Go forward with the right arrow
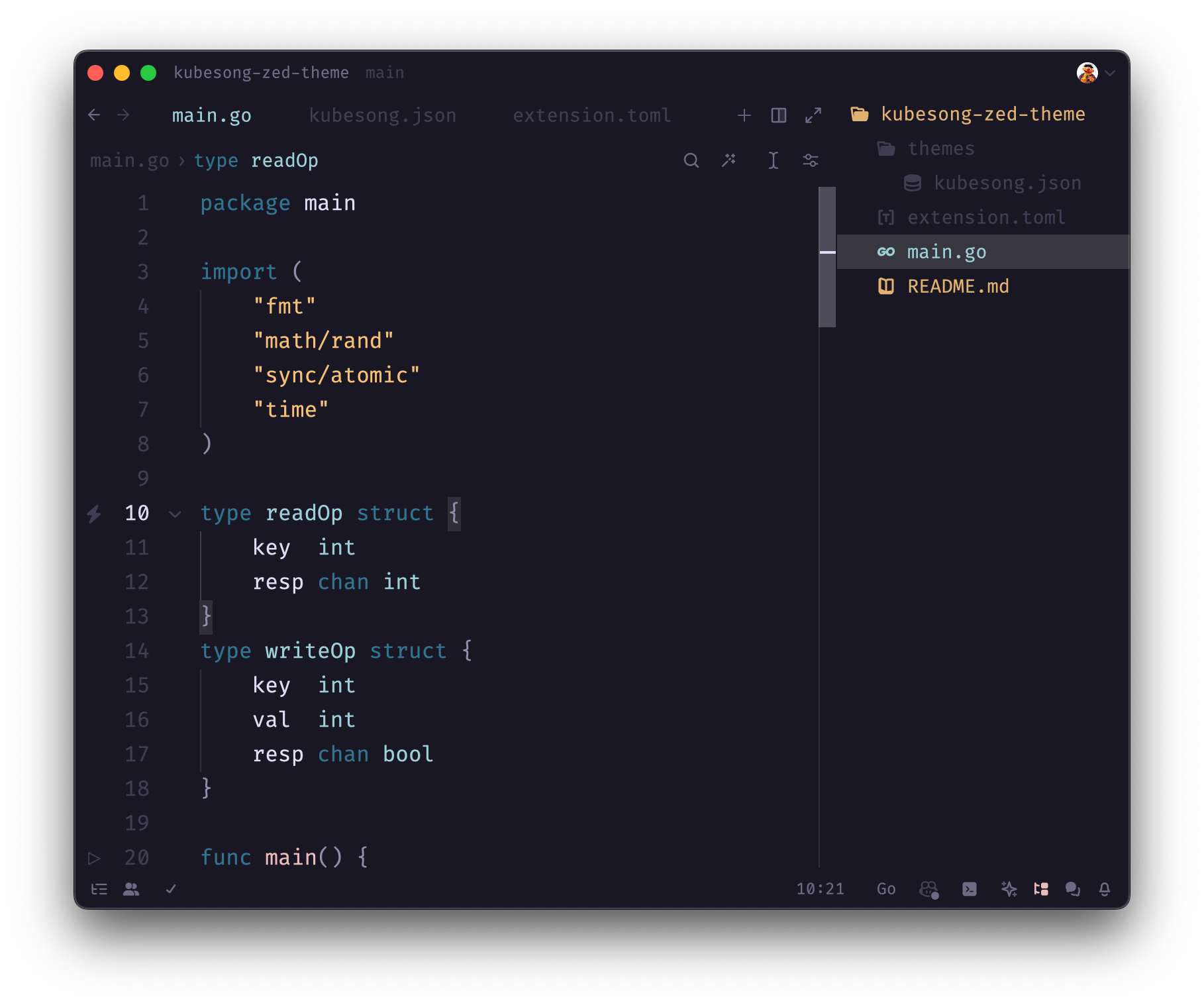Screen dimensions: 1204x1007 [x=123, y=115]
